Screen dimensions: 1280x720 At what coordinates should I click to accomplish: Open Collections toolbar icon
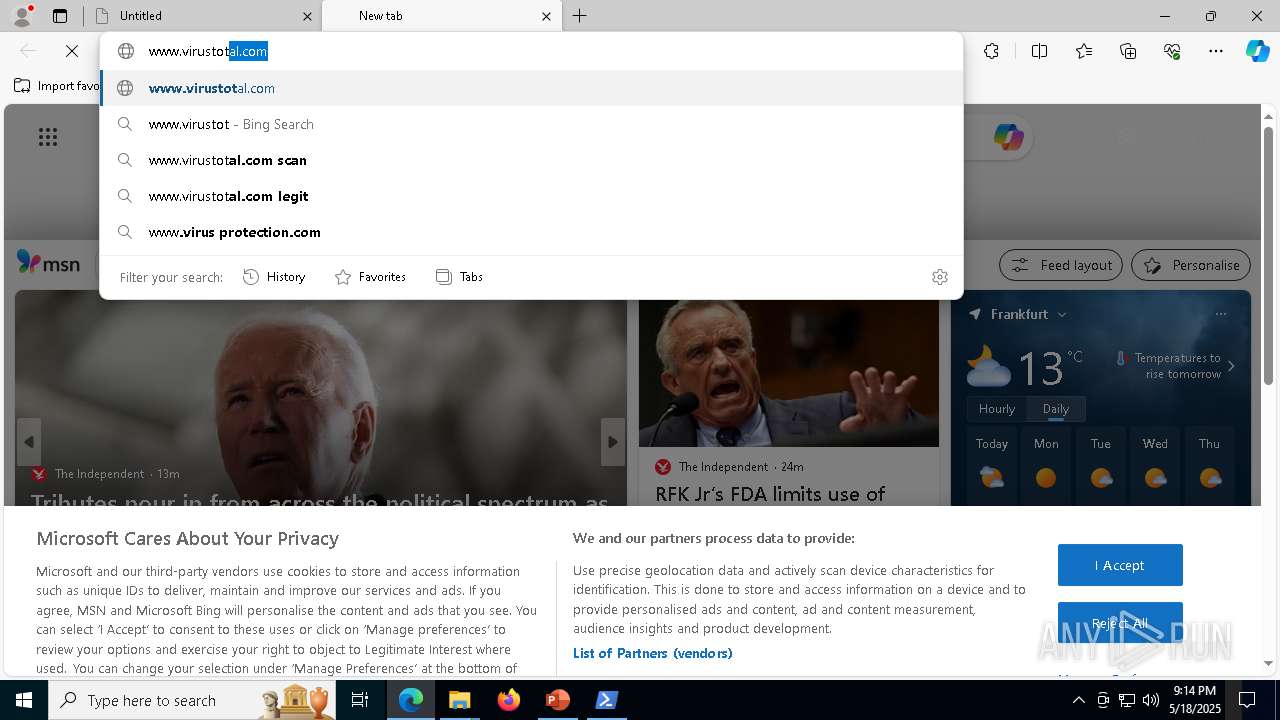click(1128, 51)
